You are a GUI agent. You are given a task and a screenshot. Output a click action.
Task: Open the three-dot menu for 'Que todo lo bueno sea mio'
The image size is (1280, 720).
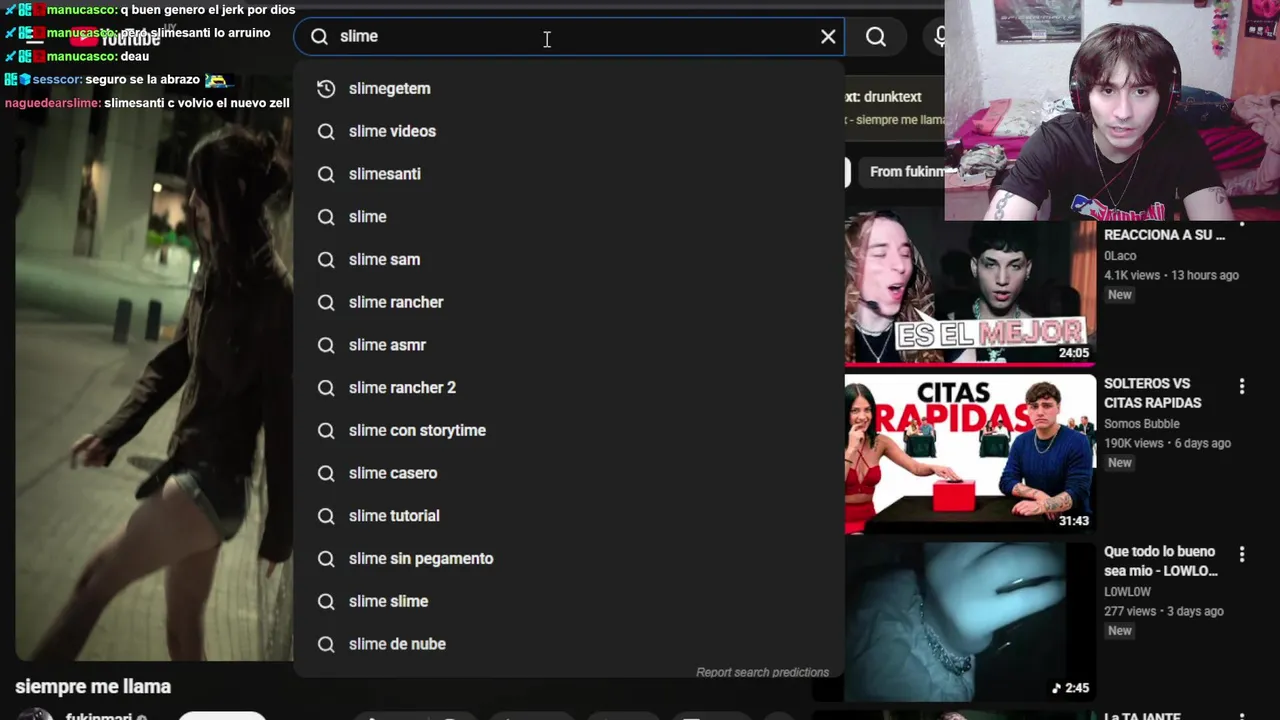pyautogui.click(x=1242, y=554)
